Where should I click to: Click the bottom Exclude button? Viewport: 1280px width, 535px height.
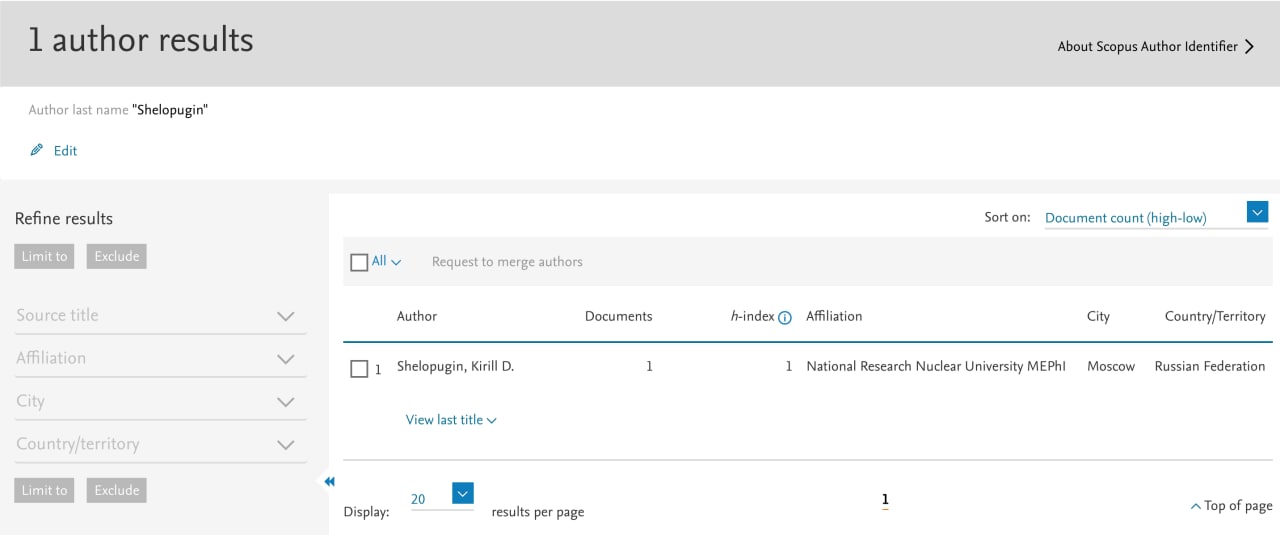pos(117,490)
